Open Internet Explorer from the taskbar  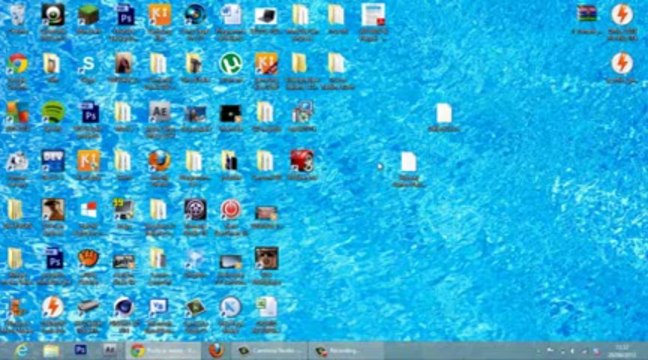pos(21,351)
